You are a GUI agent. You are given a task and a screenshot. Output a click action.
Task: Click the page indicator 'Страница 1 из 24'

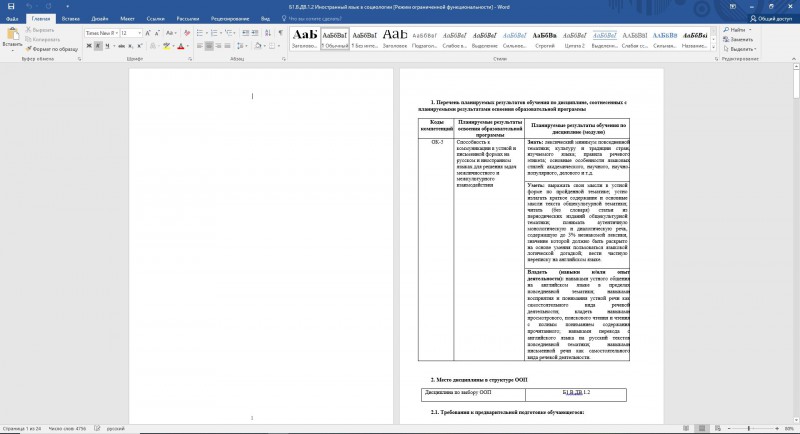coord(22,429)
